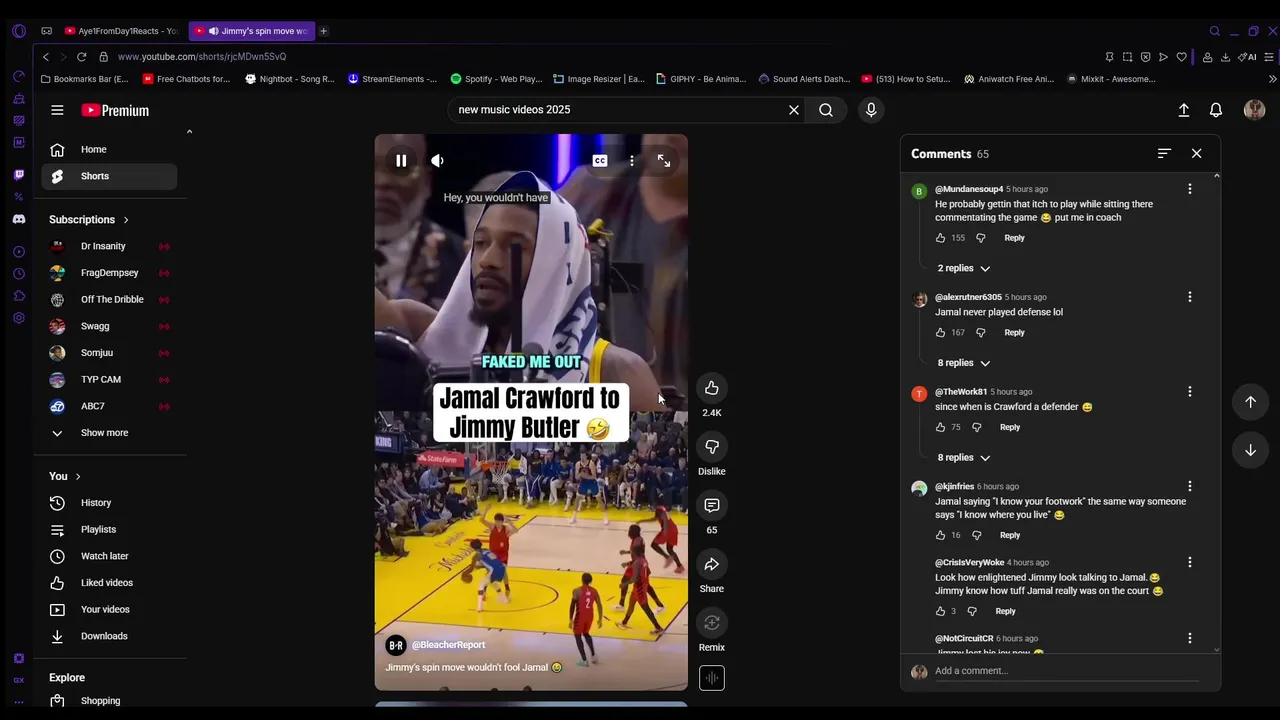
Task: Enter fullscreen on the Short
Action: 664,160
